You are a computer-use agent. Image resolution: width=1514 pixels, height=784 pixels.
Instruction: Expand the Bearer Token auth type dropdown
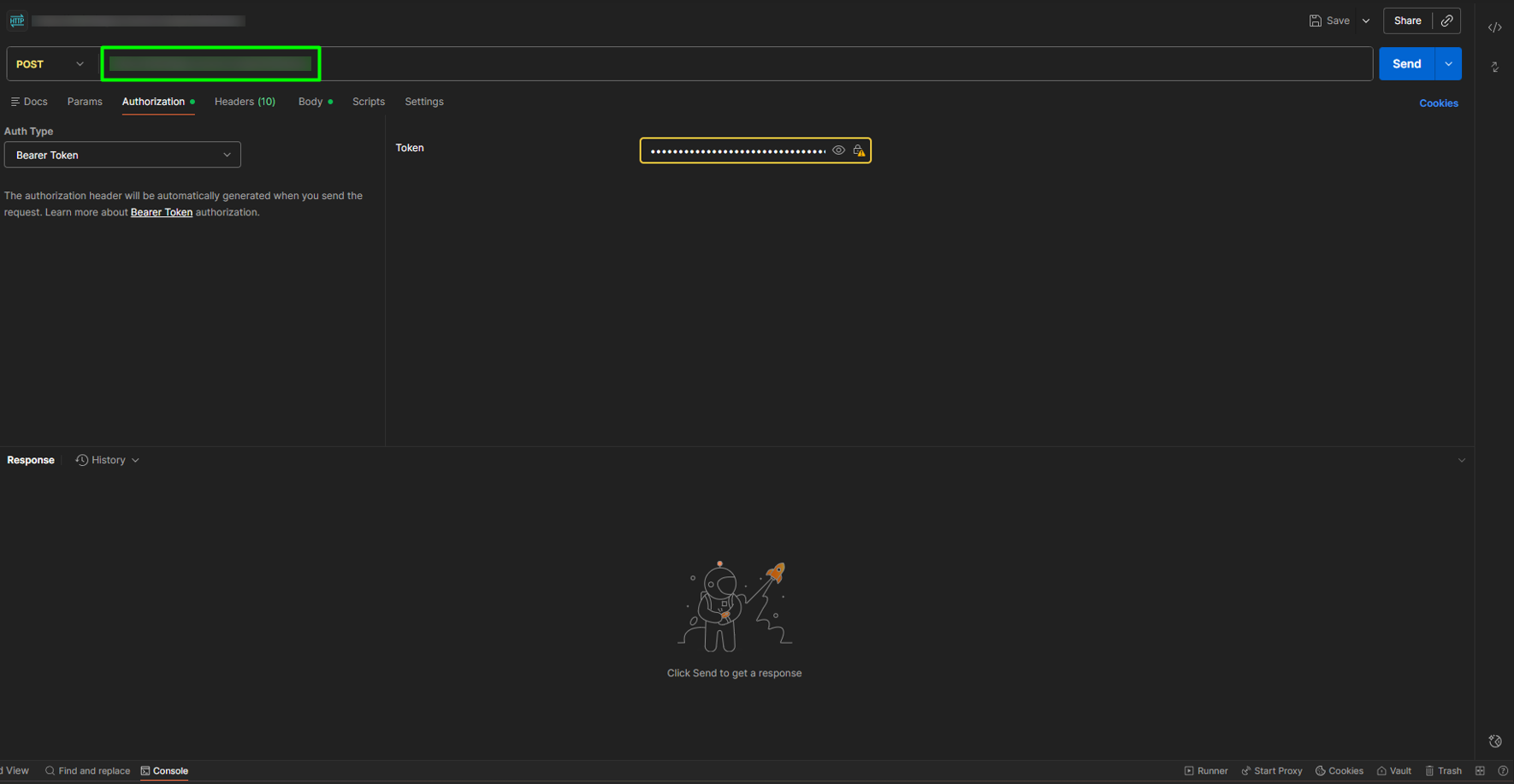[x=122, y=155]
